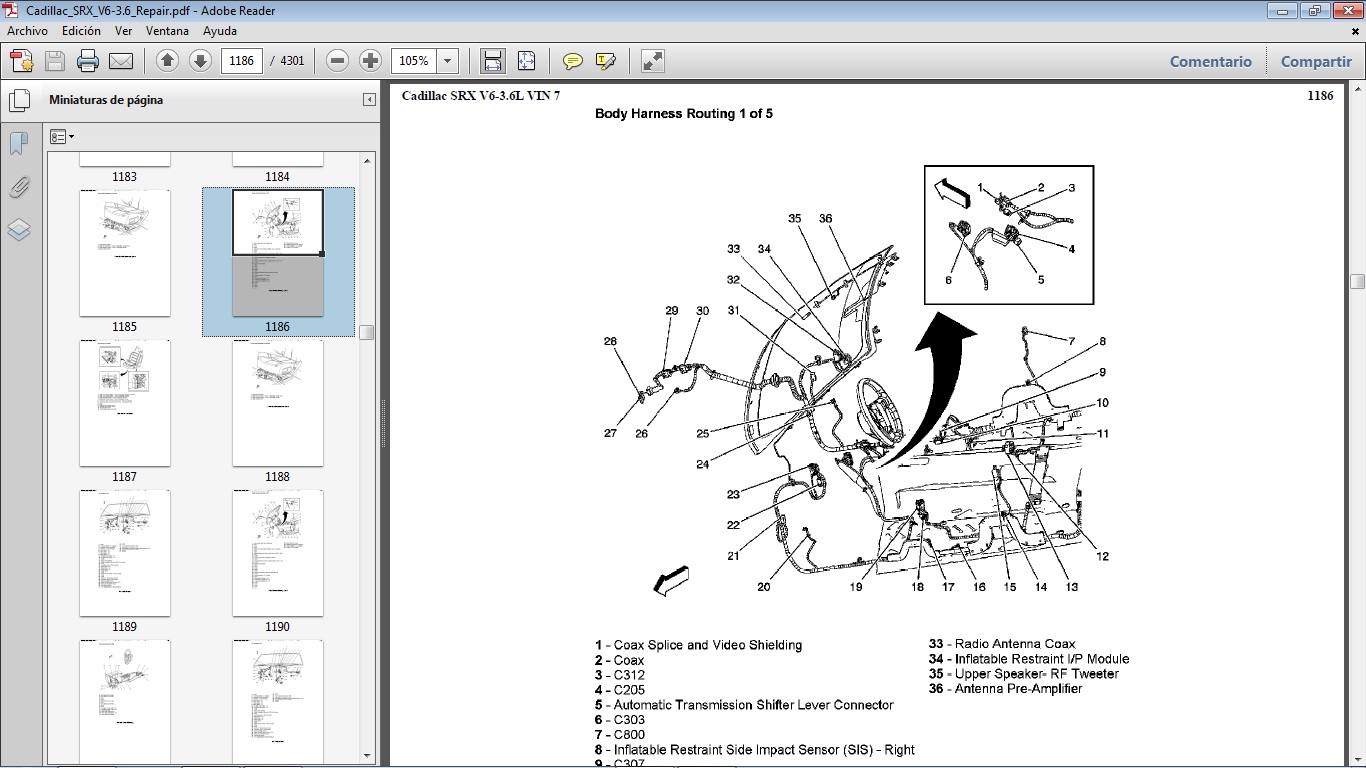Image resolution: width=1366 pixels, height=768 pixels.
Task: Click the Save file icon
Action: coord(55,61)
